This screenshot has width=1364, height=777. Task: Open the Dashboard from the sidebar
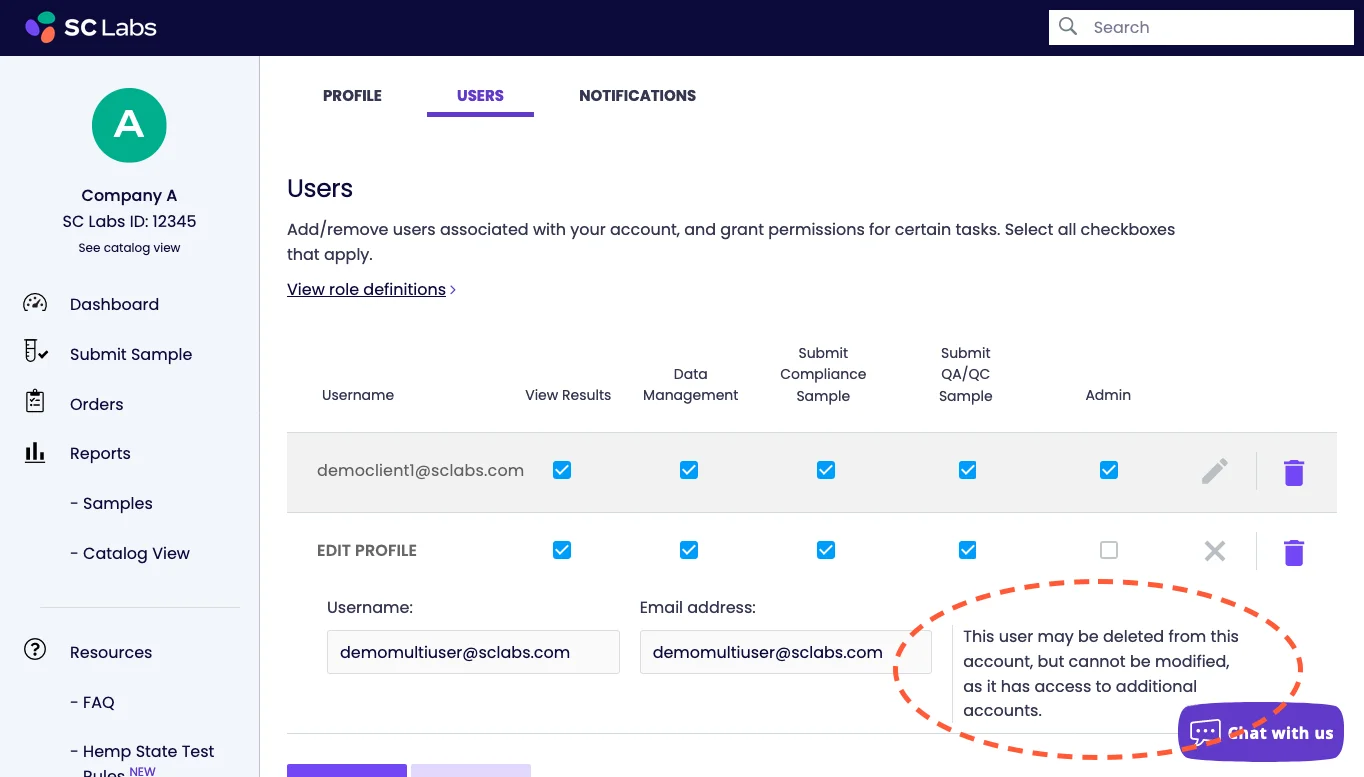[x=114, y=304]
